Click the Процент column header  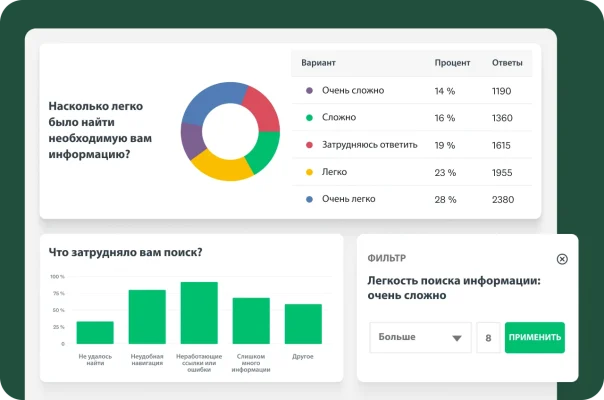click(x=452, y=63)
